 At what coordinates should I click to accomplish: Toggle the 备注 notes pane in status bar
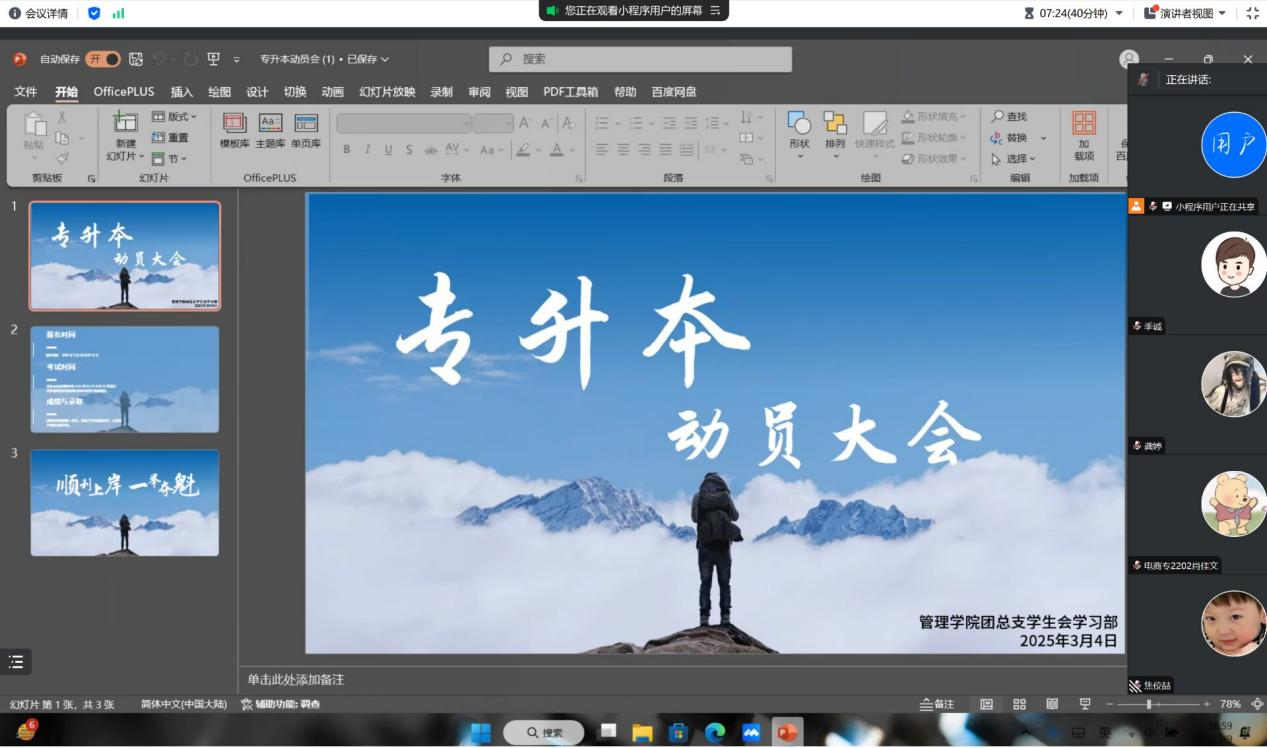click(x=937, y=704)
